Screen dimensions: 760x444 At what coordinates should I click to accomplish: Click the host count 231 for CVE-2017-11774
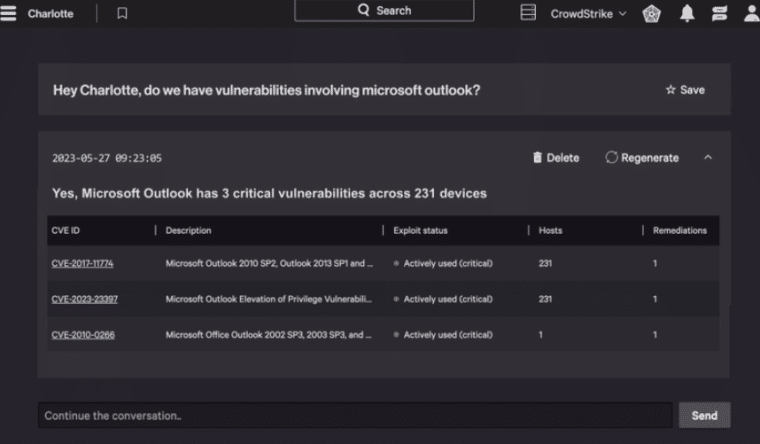click(545, 263)
